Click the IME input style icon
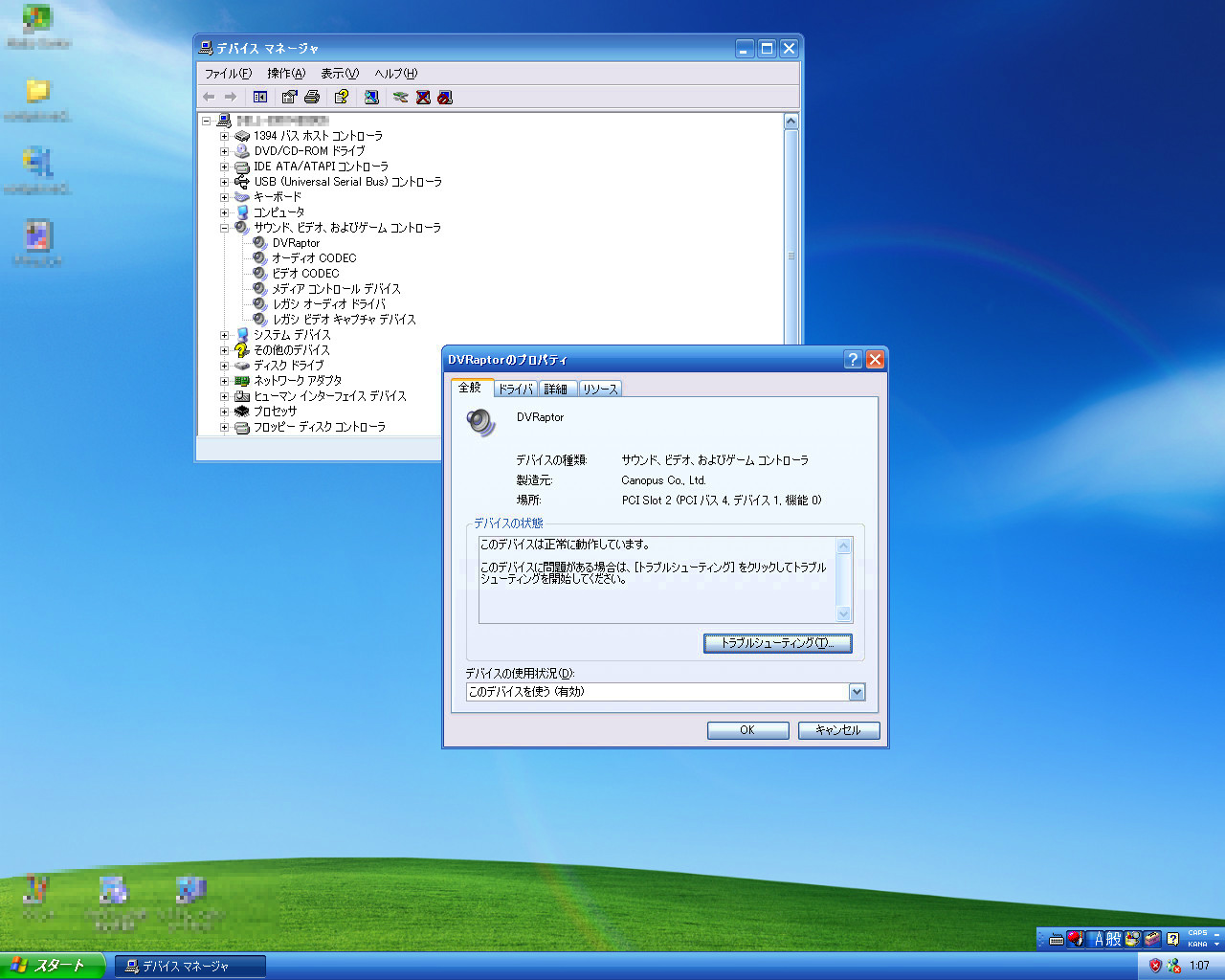The width and height of the screenshot is (1225, 980). pos(1076,939)
